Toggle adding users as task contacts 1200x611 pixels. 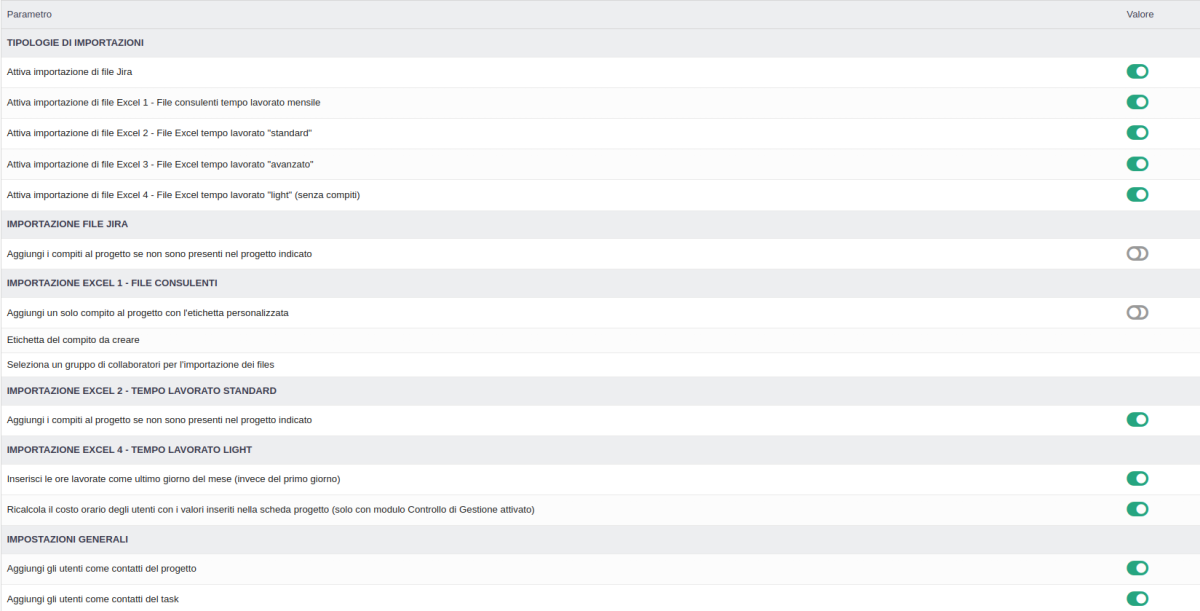(x=1137, y=599)
